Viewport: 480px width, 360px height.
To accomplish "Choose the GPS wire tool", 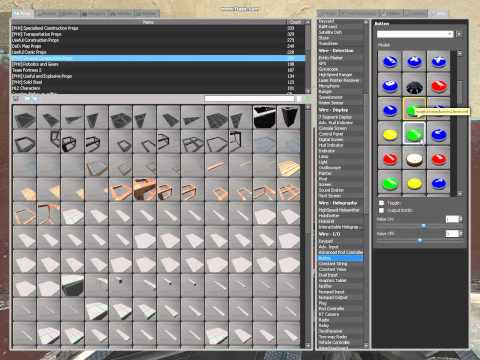I will pyautogui.click(x=339, y=63).
